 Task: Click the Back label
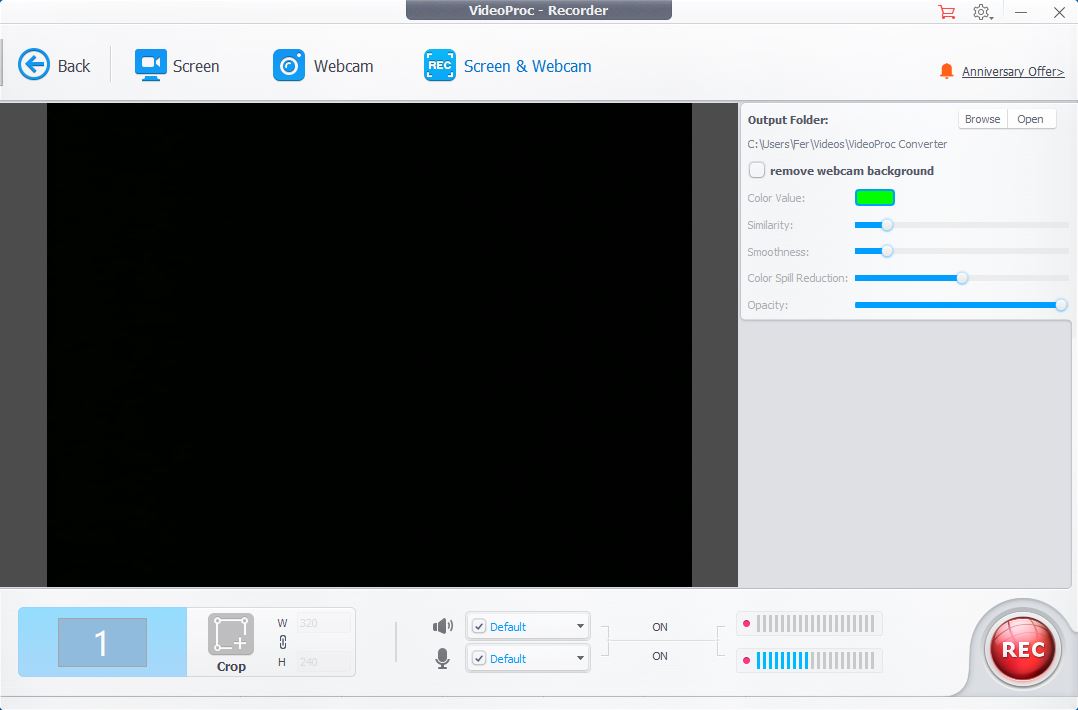(x=74, y=66)
